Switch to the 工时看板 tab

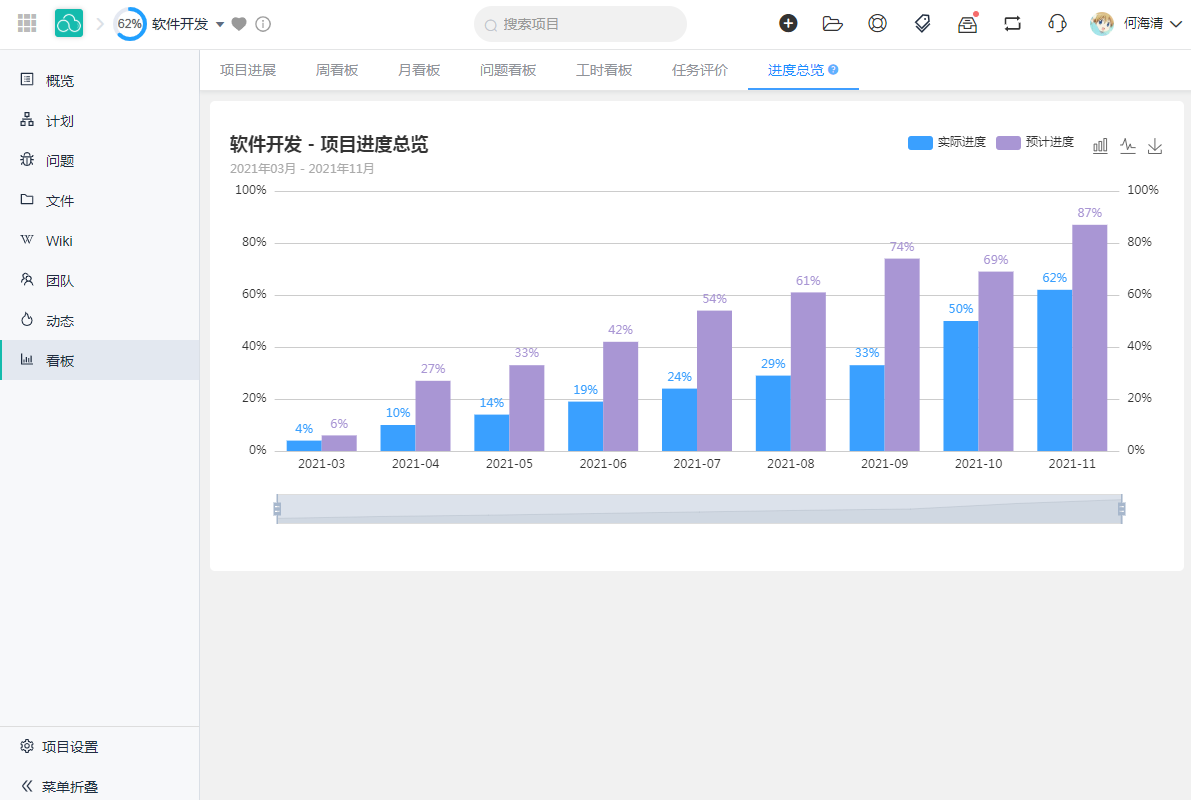pos(604,70)
